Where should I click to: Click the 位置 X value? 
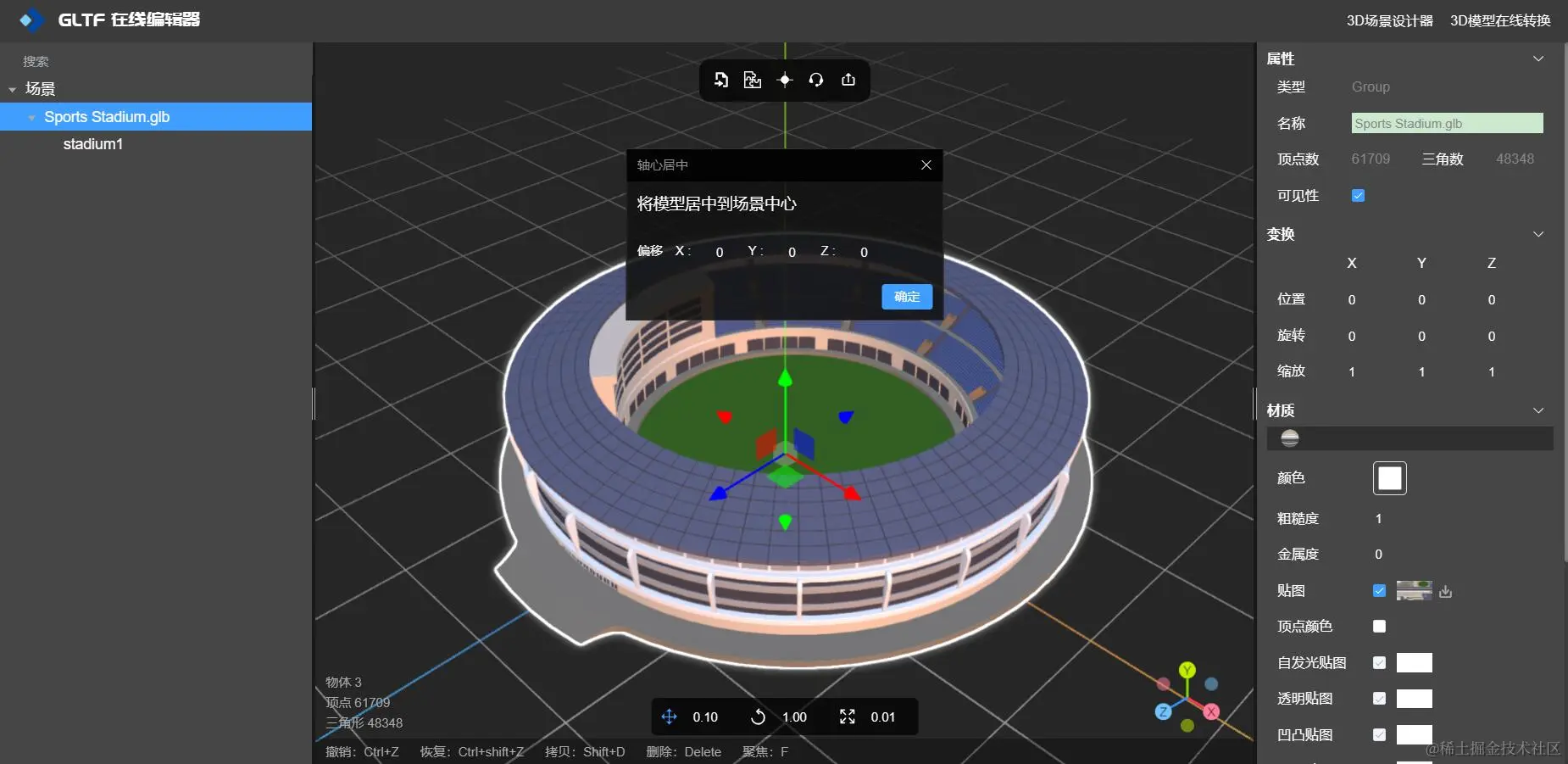(1352, 300)
